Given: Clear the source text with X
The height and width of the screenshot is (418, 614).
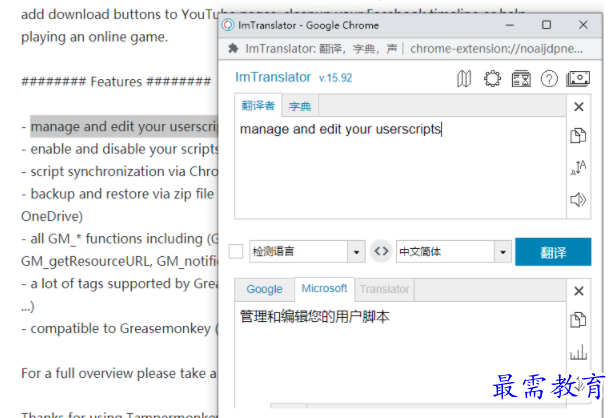Looking at the screenshot, I should click(579, 107).
